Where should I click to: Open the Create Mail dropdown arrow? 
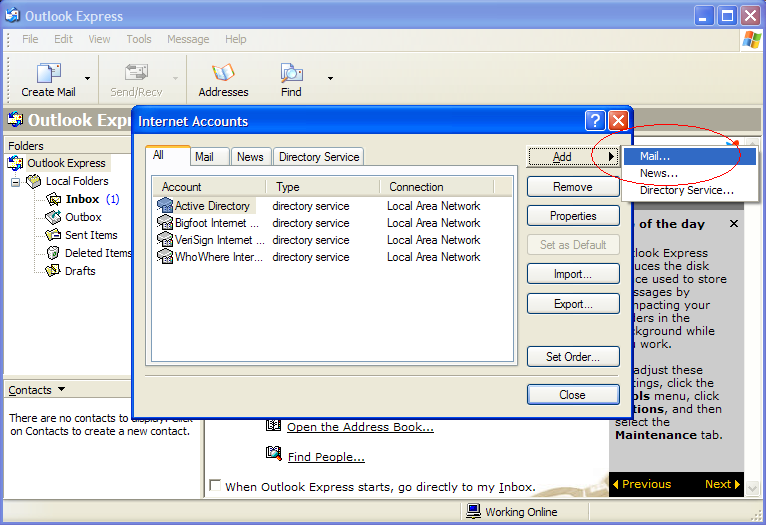tap(87, 78)
